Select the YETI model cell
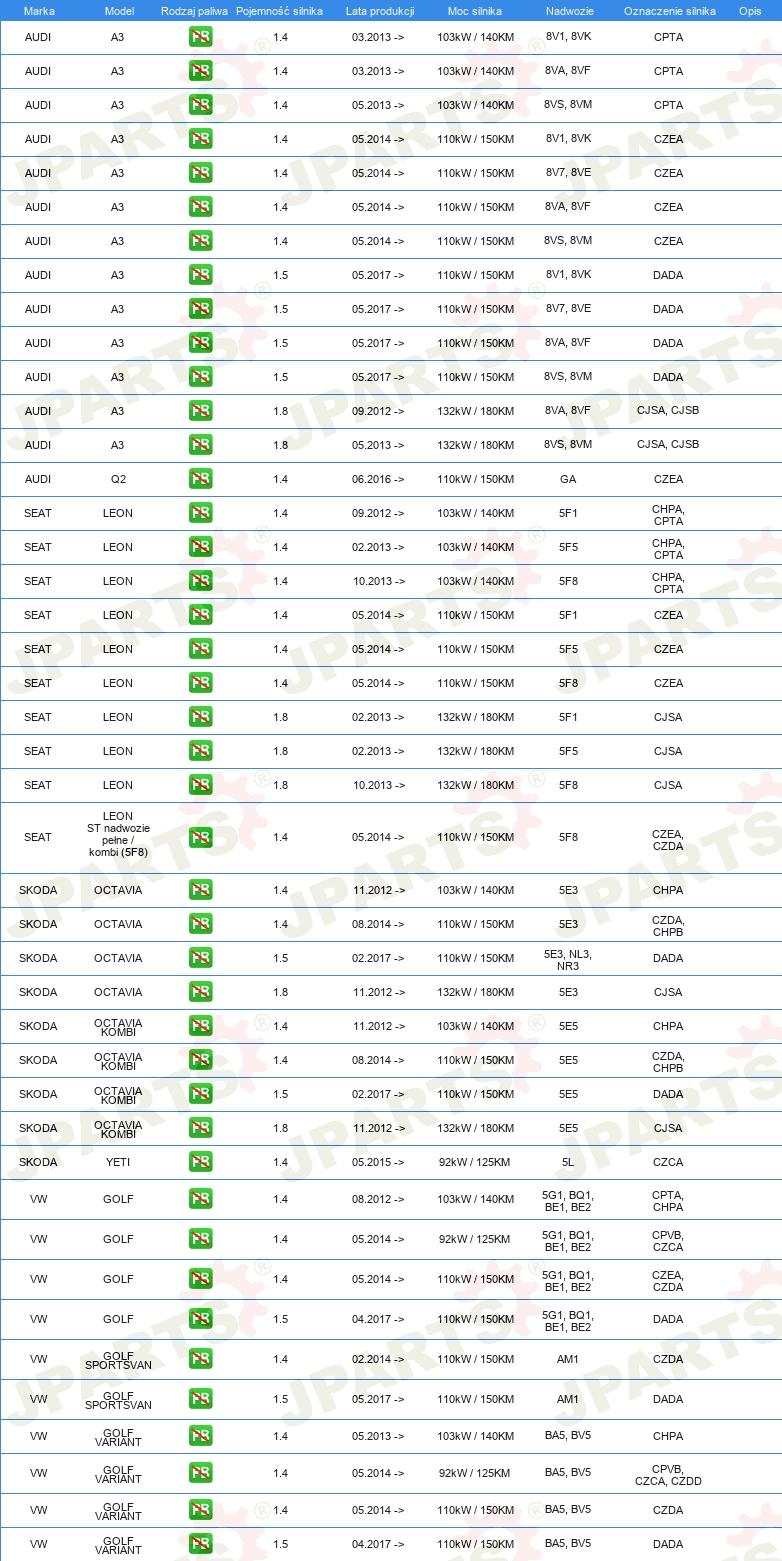782x1561 pixels. (117, 1162)
